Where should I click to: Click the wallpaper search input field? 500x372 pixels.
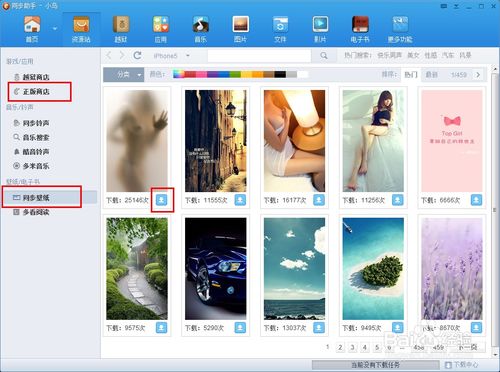pos(259,56)
